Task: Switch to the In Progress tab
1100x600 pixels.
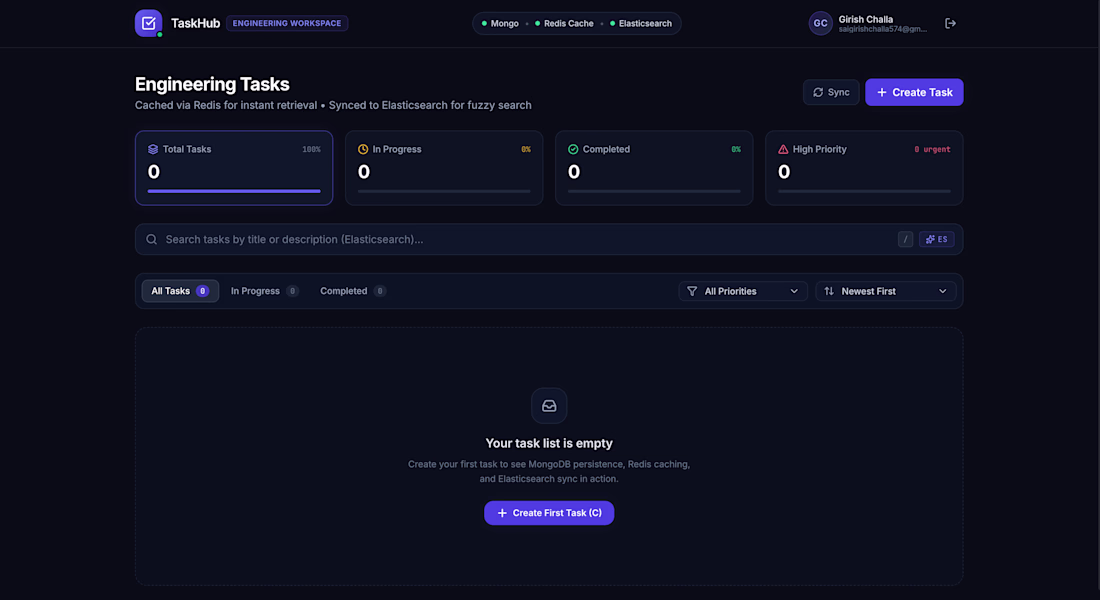Action: pos(264,291)
